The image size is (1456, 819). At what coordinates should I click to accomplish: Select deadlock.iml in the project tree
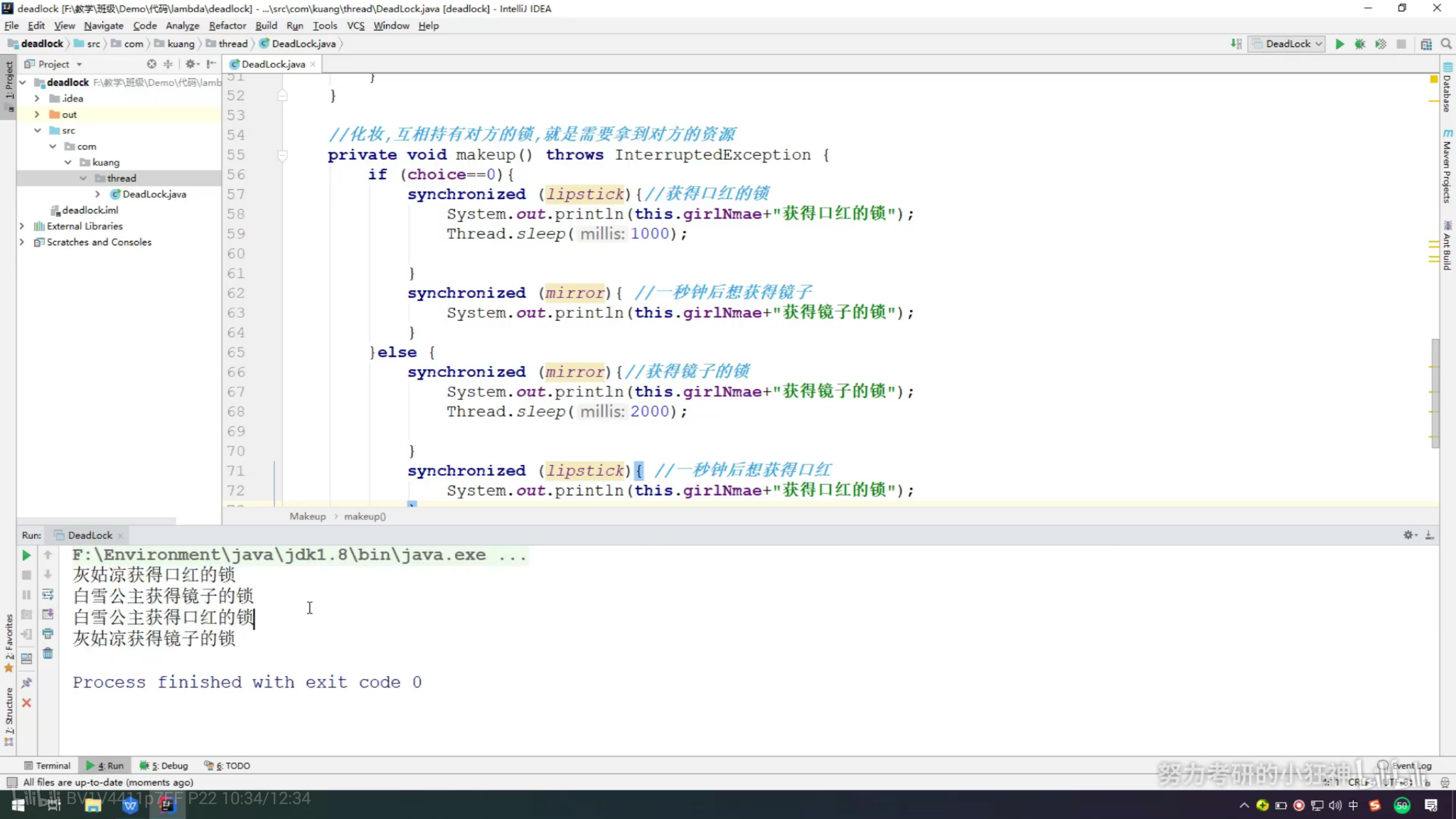coord(84,210)
